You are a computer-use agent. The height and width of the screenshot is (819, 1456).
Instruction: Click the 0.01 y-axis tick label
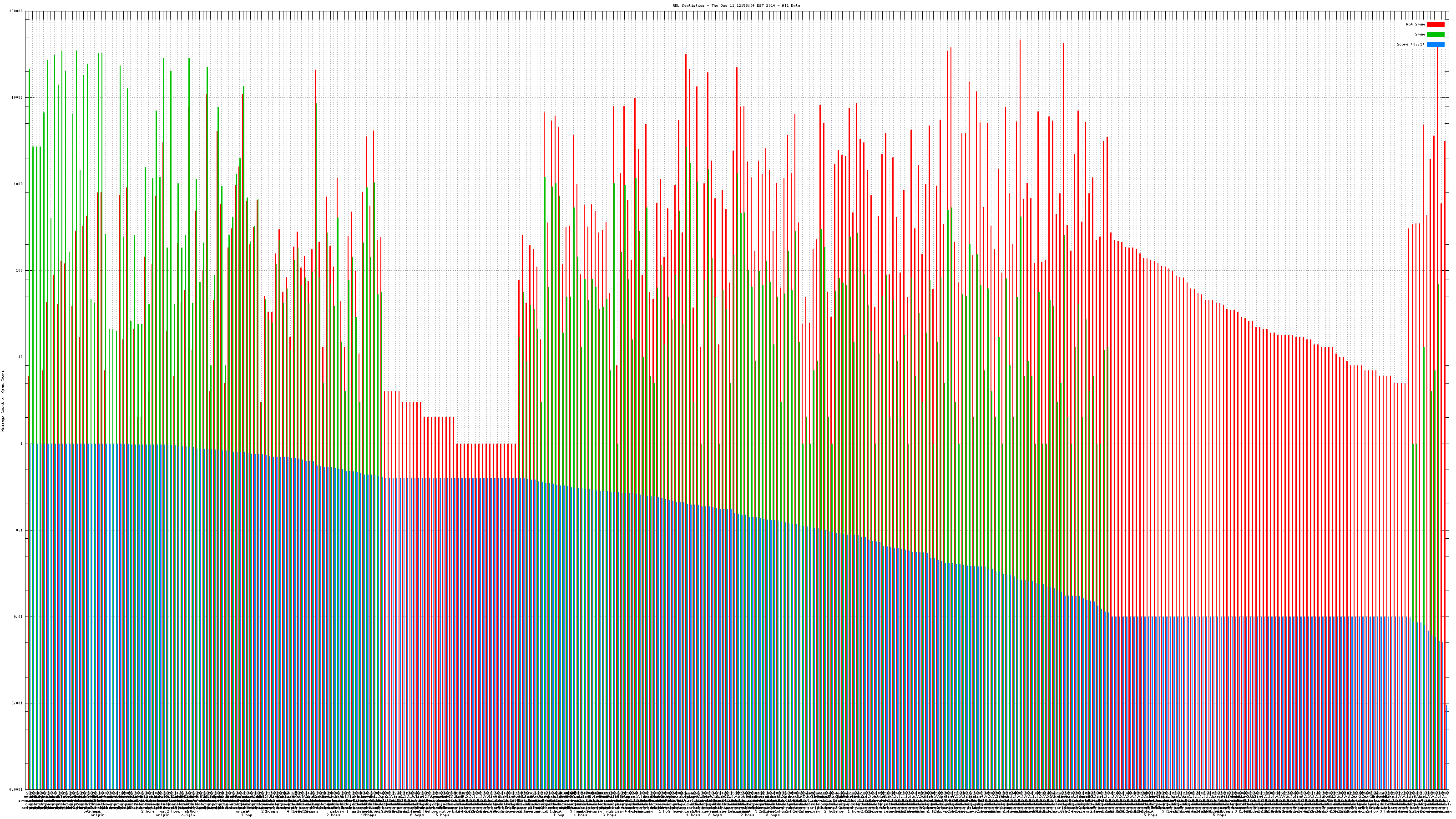click(x=19, y=617)
